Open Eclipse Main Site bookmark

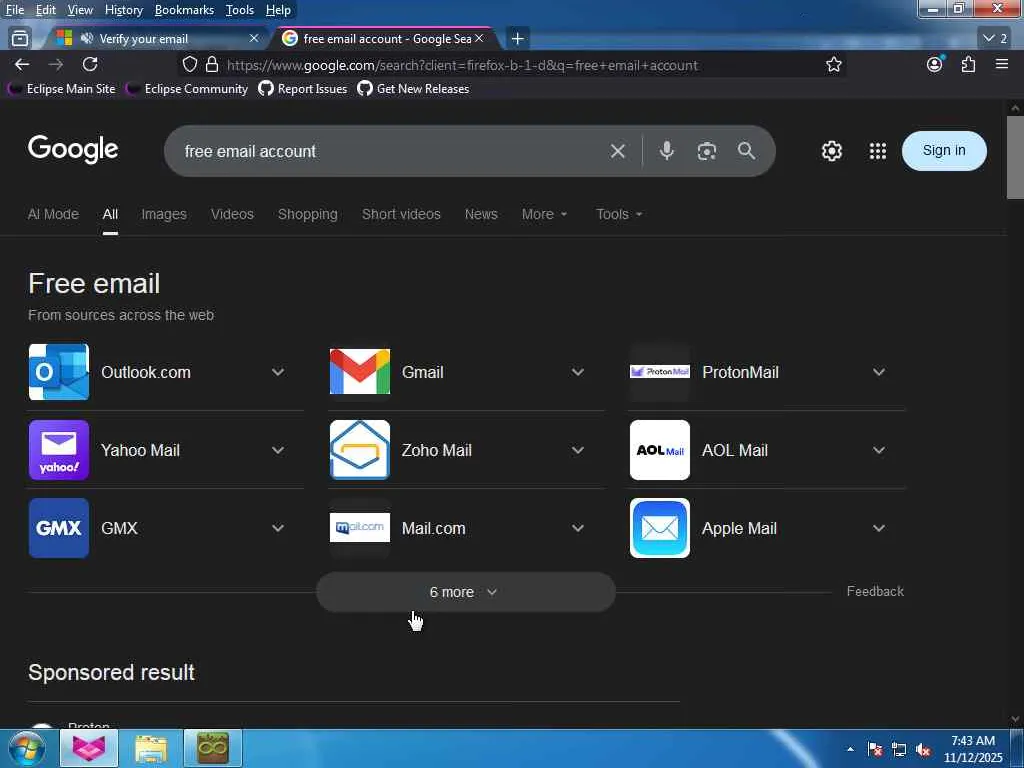(61, 89)
